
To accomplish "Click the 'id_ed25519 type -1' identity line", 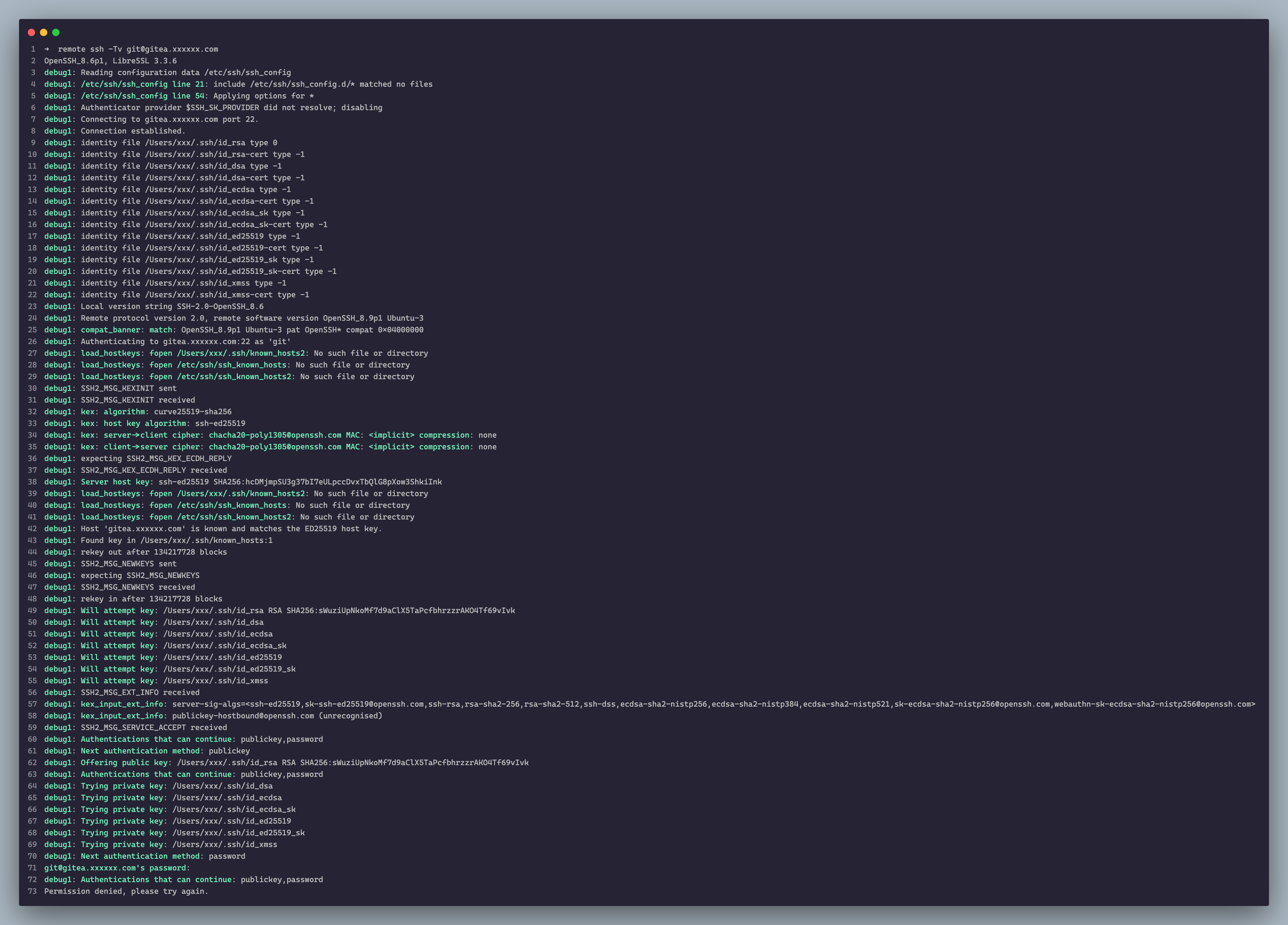I will [172, 236].
